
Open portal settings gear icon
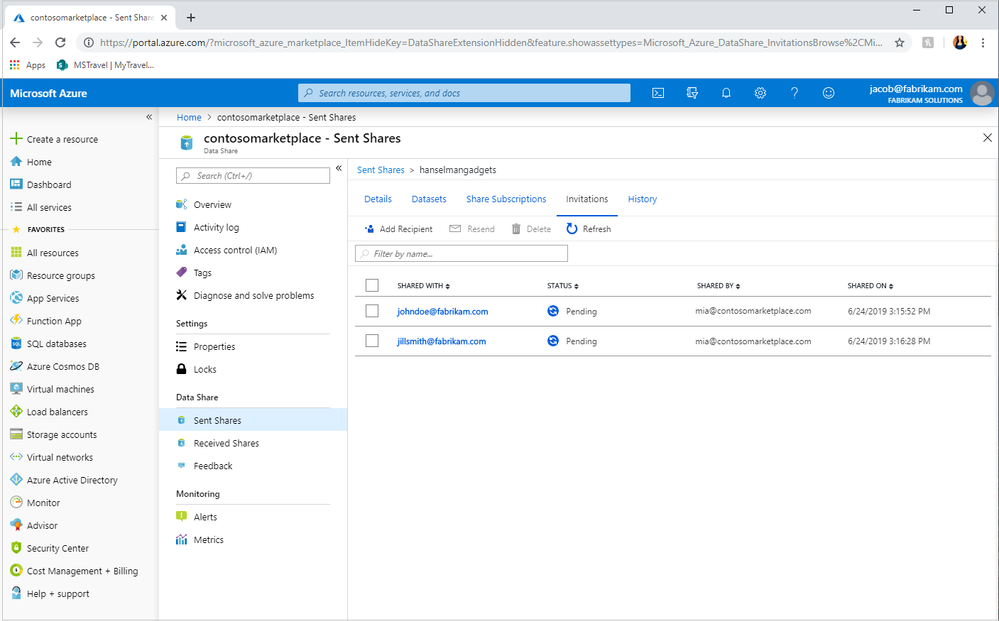[x=760, y=93]
